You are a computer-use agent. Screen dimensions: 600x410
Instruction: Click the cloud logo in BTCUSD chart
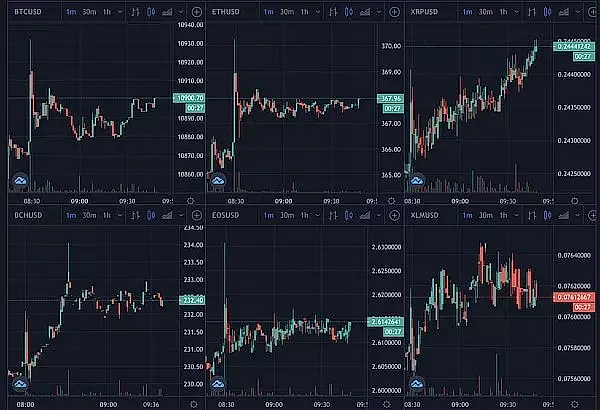(x=20, y=180)
